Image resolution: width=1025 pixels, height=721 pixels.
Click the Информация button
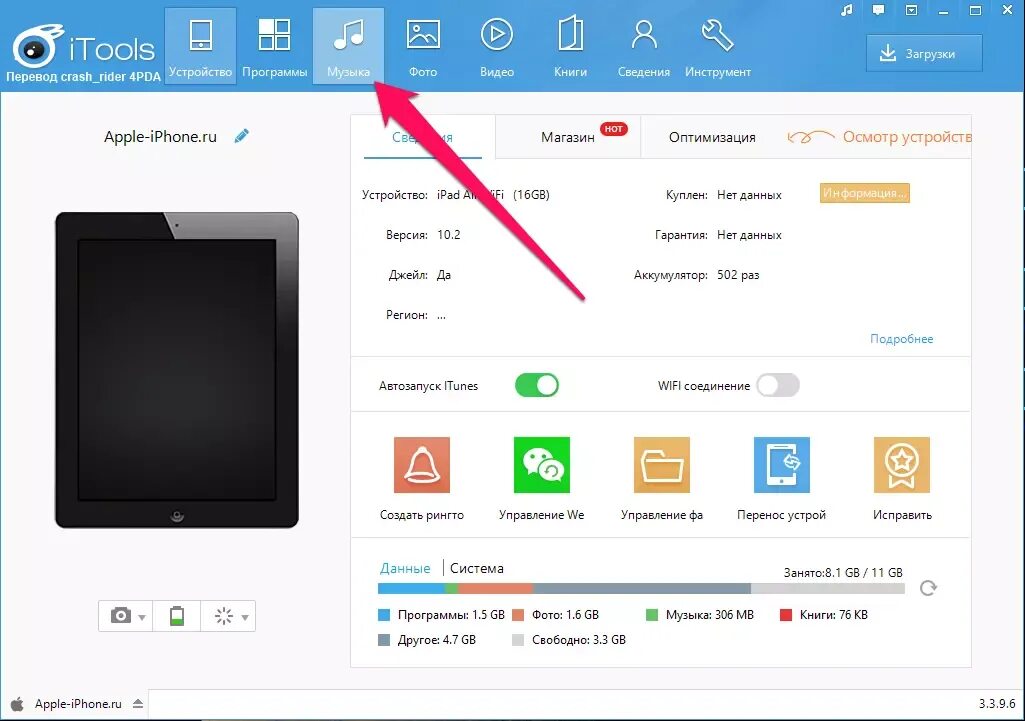[x=864, y=193]
